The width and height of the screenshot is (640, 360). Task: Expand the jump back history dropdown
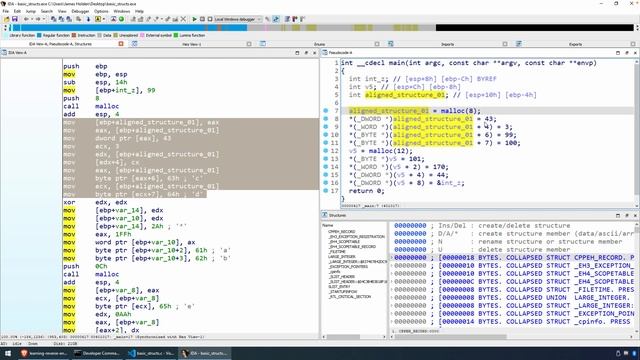pos(32,19)
